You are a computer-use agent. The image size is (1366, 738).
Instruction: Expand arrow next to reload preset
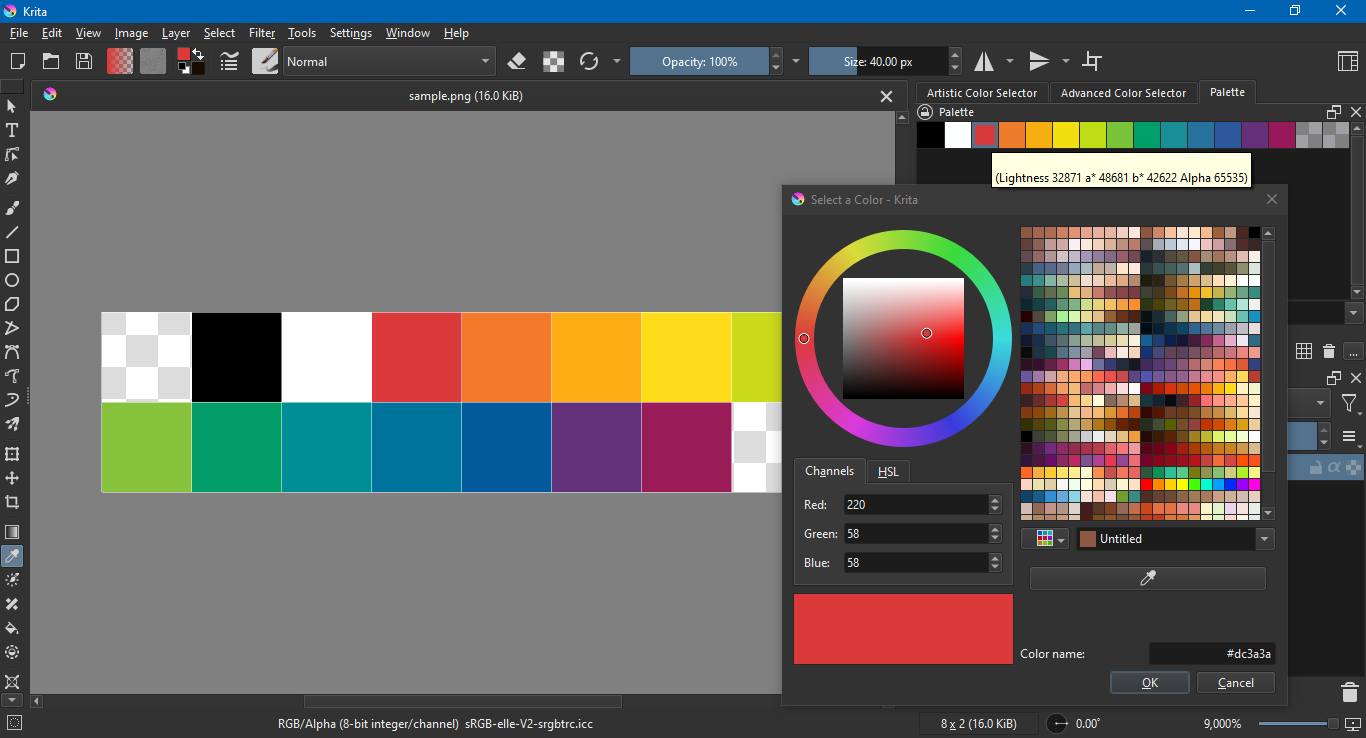coord(616,61)
